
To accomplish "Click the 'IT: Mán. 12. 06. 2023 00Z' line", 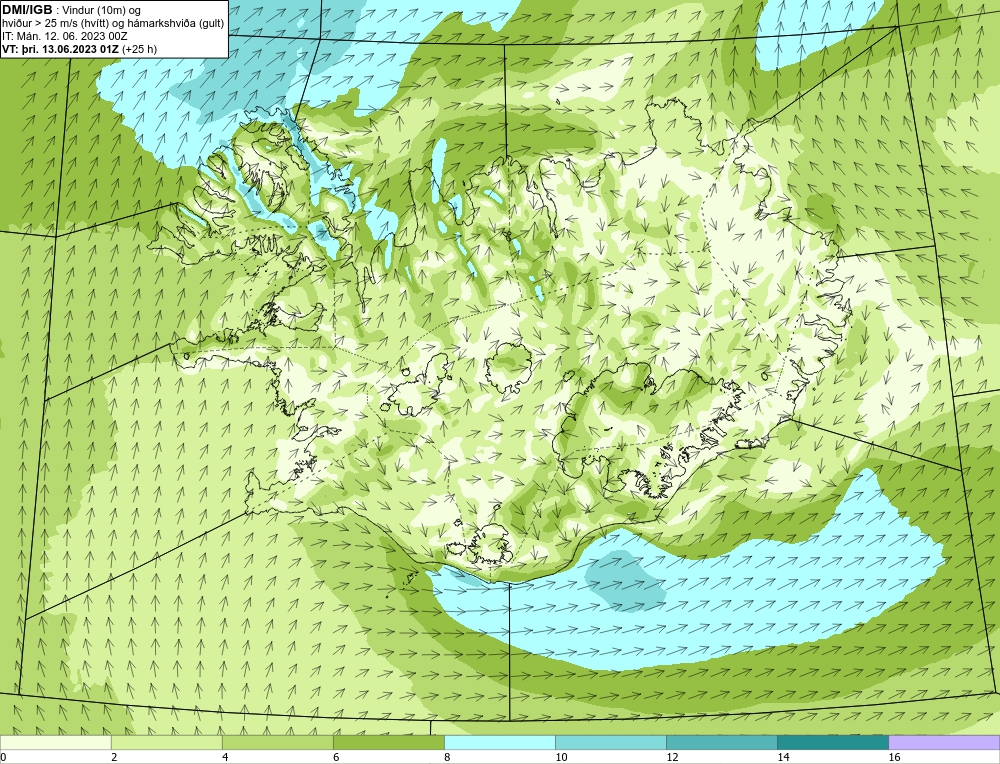I will [x=64, y=36].
